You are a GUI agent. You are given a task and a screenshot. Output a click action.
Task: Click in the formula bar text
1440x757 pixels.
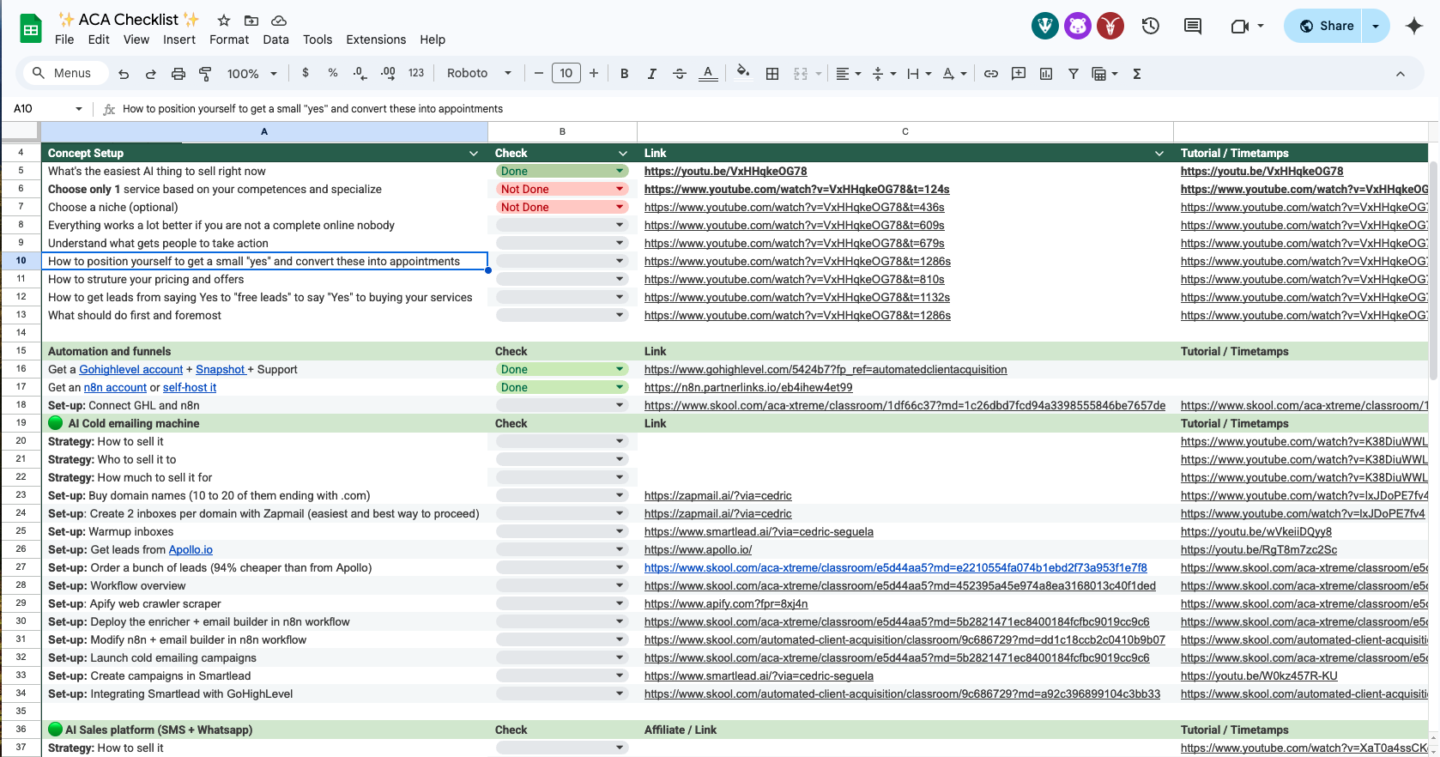[x=313, y=109]
